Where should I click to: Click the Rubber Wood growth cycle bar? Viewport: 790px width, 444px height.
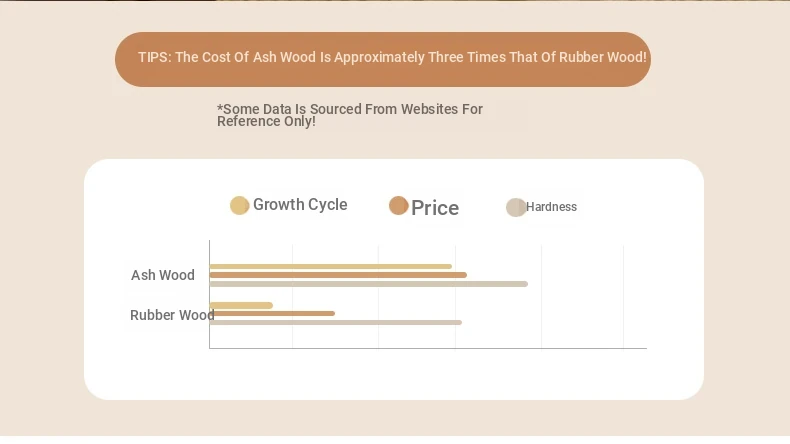(x=241, y=305)
